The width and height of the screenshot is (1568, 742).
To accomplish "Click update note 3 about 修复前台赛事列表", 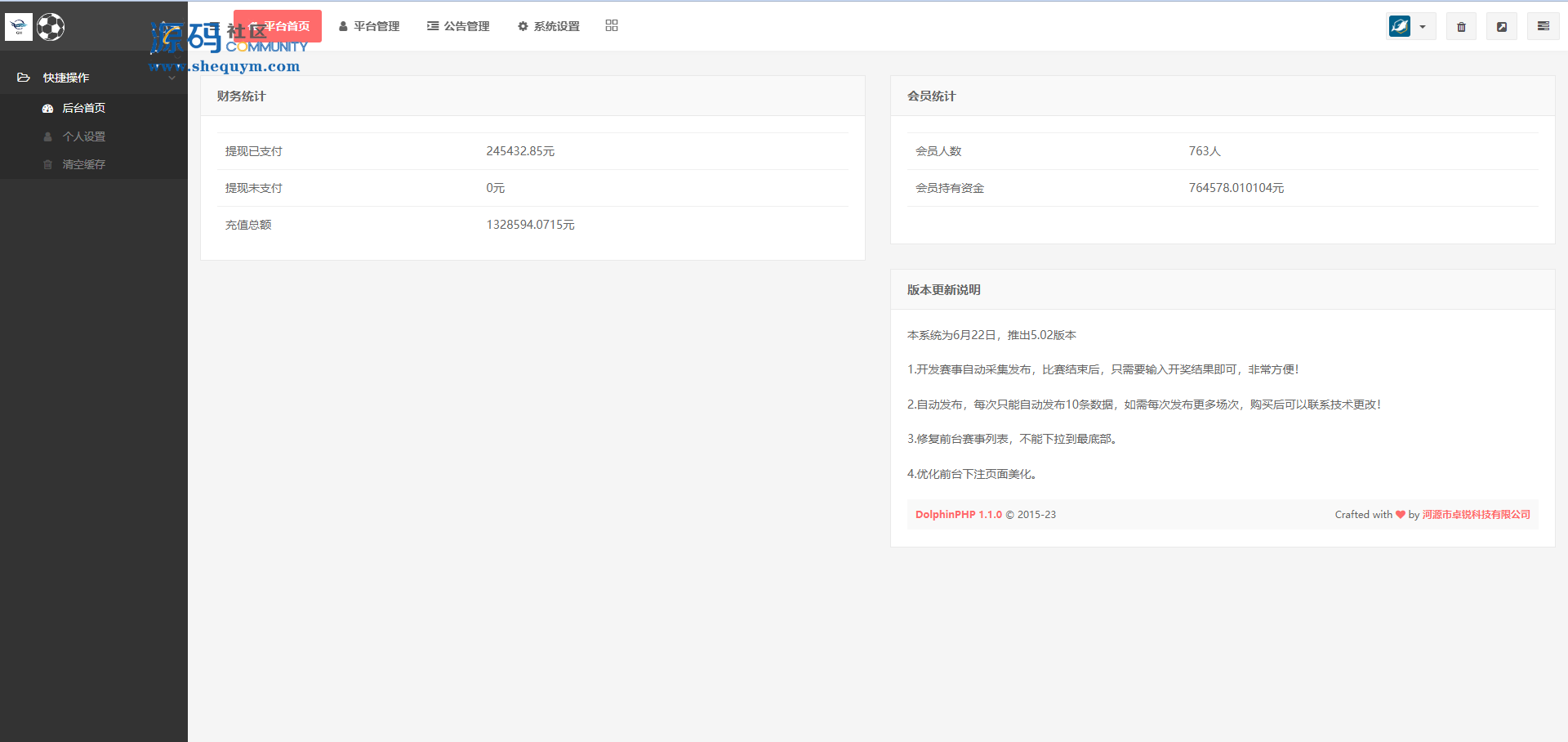I will pyautogui.click(x=1012, y=439).
